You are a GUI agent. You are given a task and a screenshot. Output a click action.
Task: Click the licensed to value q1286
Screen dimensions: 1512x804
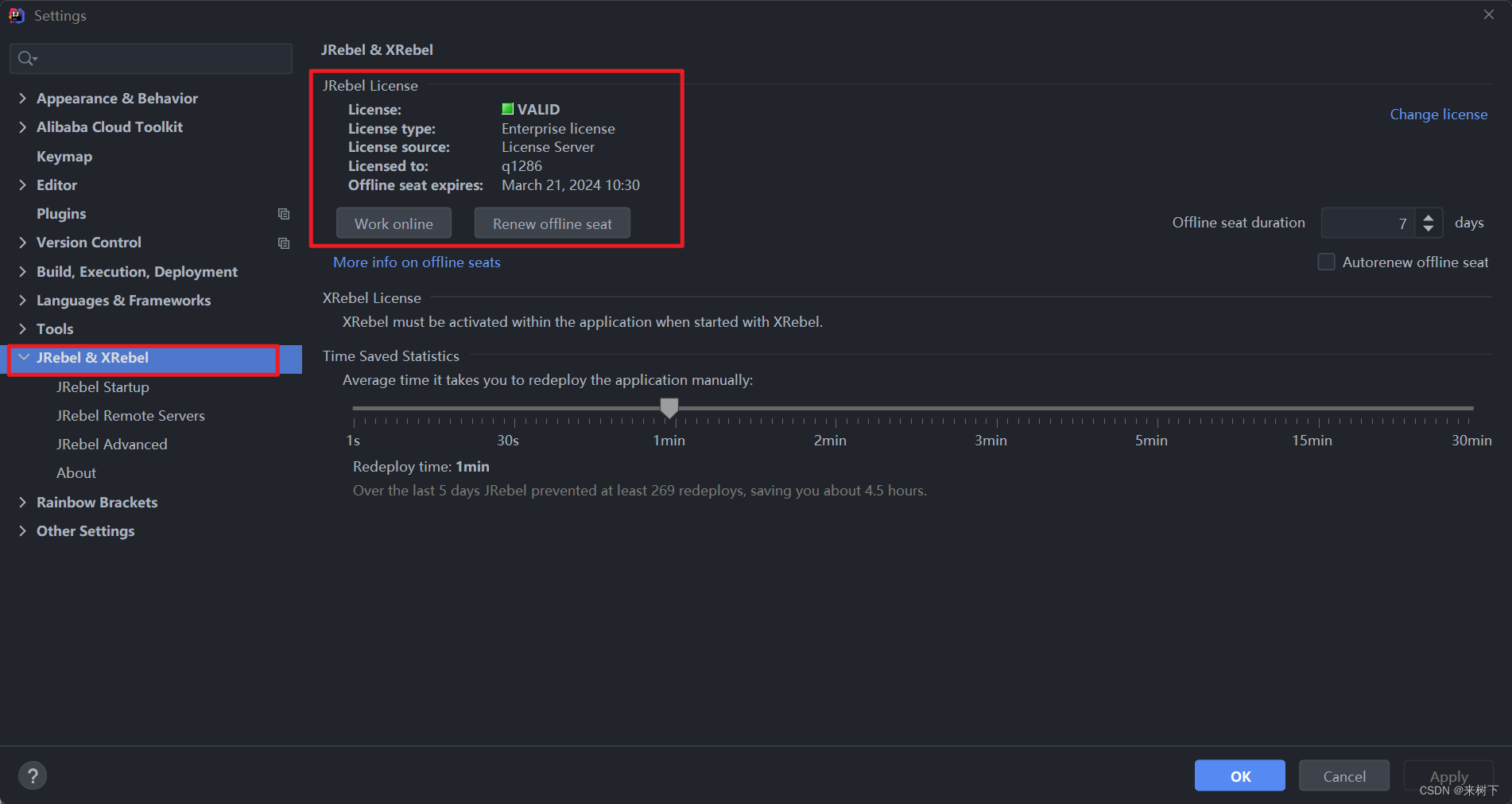521,166
